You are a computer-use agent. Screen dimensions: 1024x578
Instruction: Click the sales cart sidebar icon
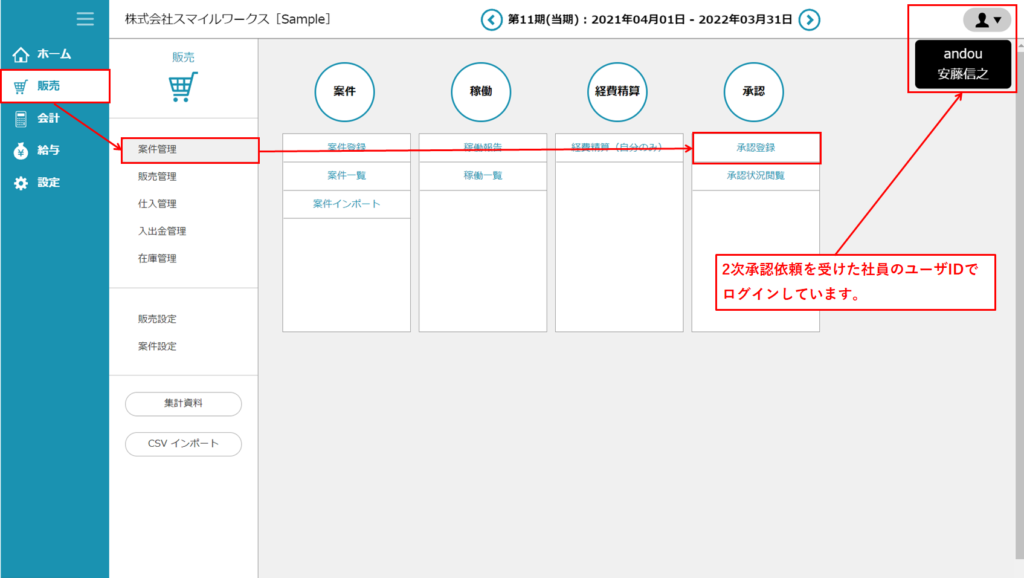21,86
